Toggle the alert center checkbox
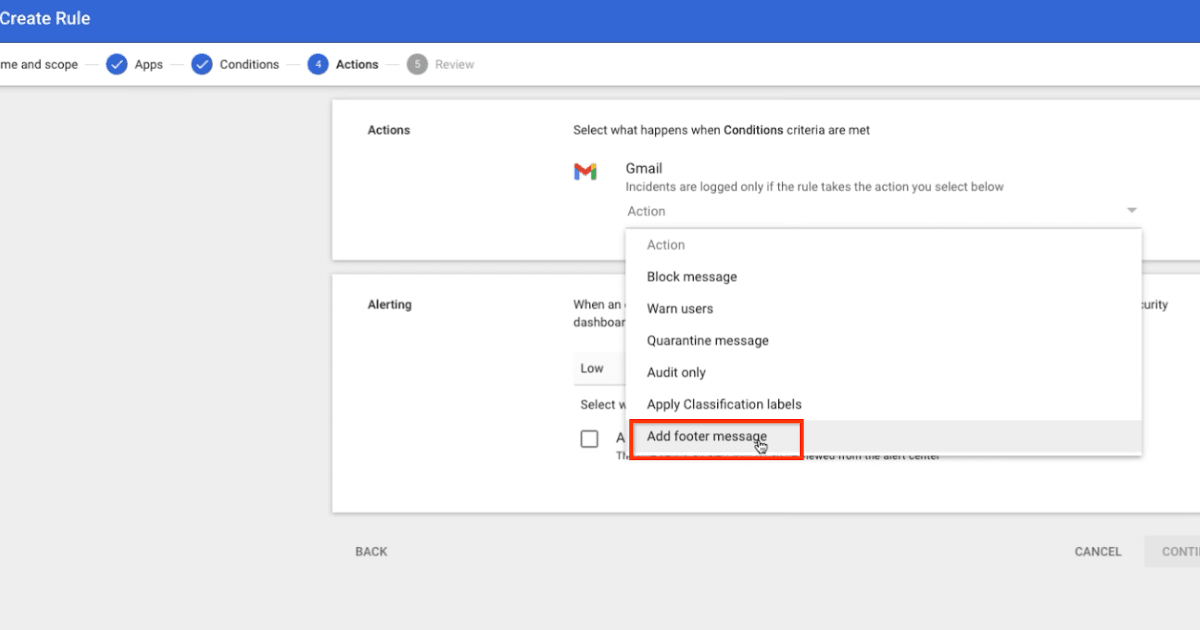 pos(590,439)
